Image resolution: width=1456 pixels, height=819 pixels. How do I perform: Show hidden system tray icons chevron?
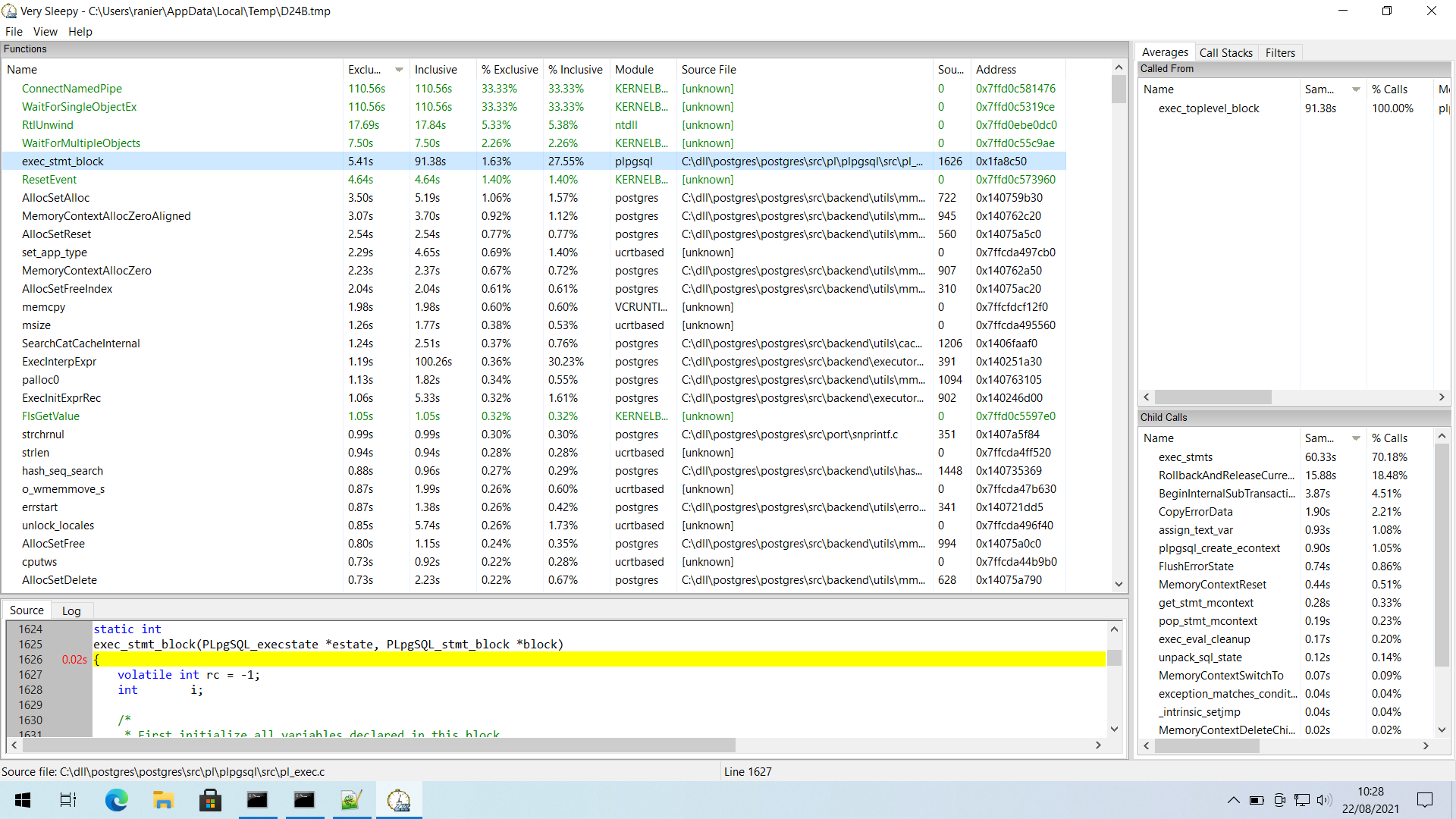1233,800
